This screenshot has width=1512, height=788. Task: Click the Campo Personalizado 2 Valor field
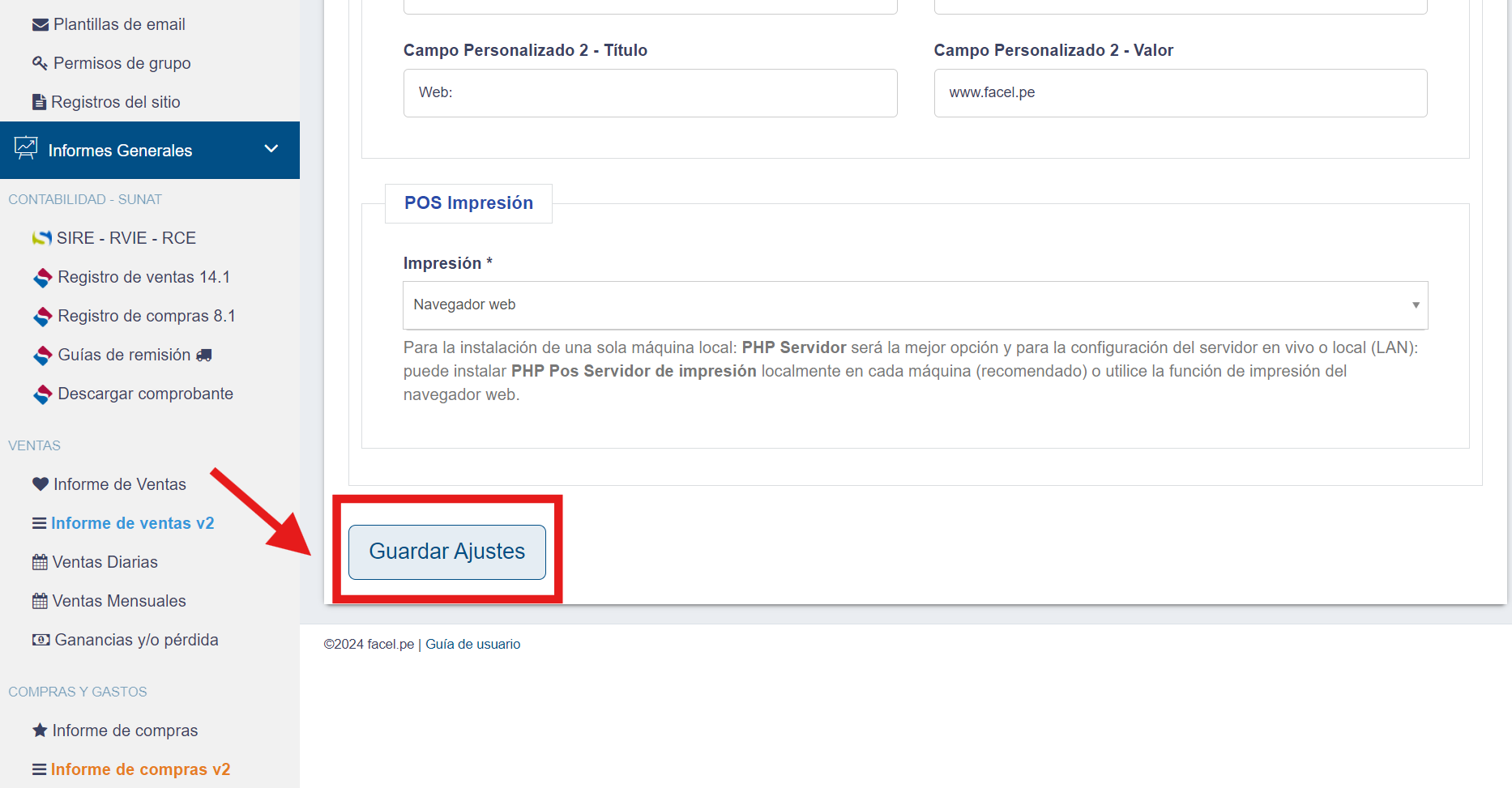(x=1181, y=93)
